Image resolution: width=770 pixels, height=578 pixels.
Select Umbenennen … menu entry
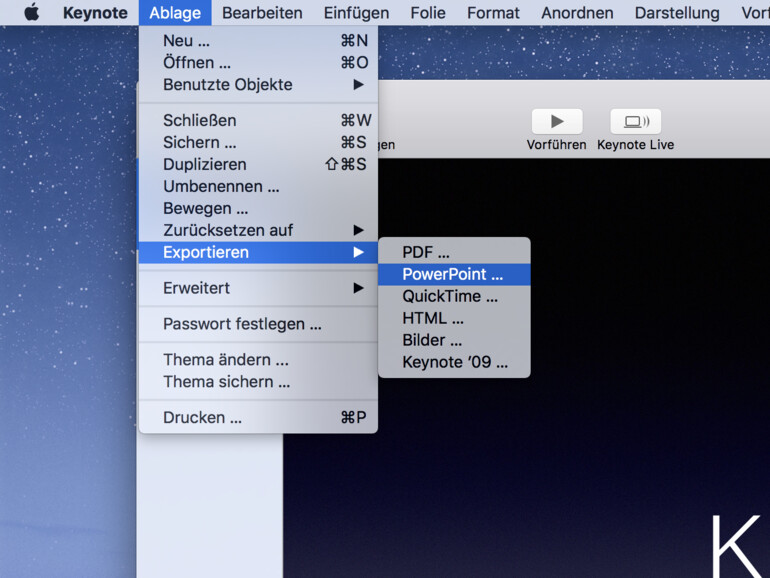pos(258,187)
